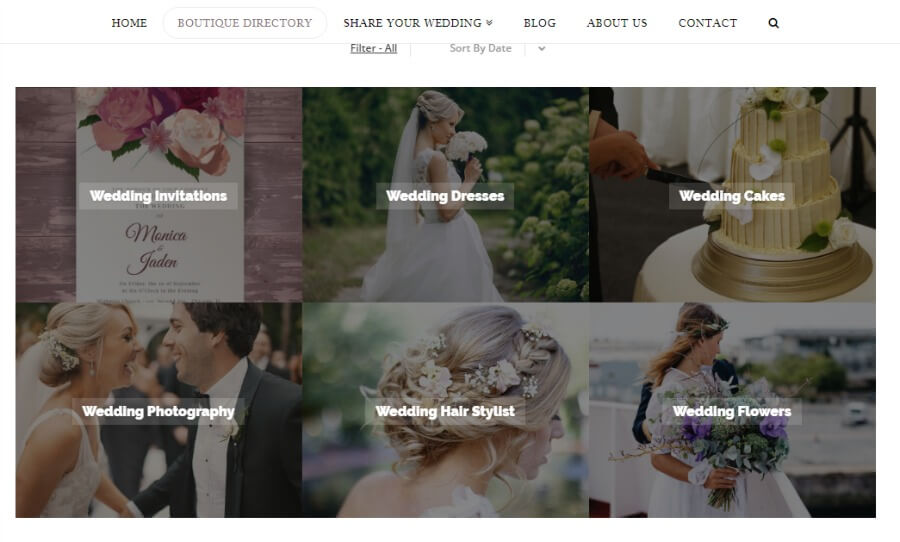Open the Contact page

point(707,23)
